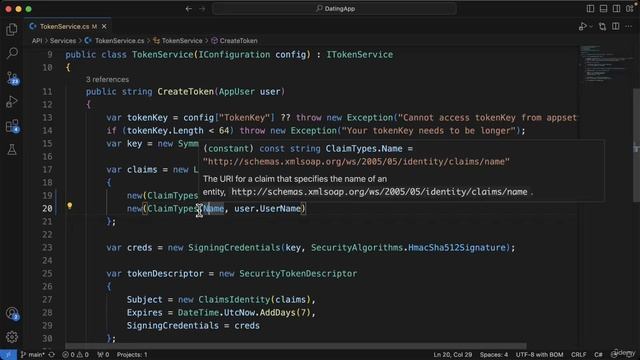This screenshot has width=640, height=360.
Task: Change indentation via Spaces: 4
Action: [x=494, y=355]
